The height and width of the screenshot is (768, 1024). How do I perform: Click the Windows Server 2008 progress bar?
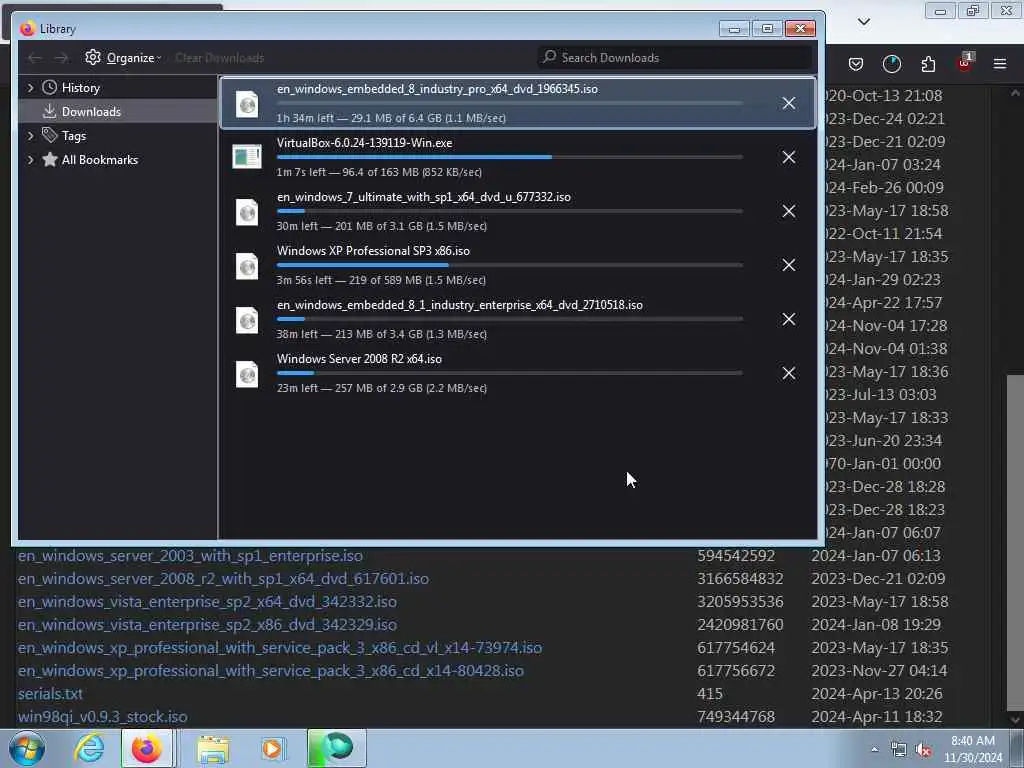509,373
